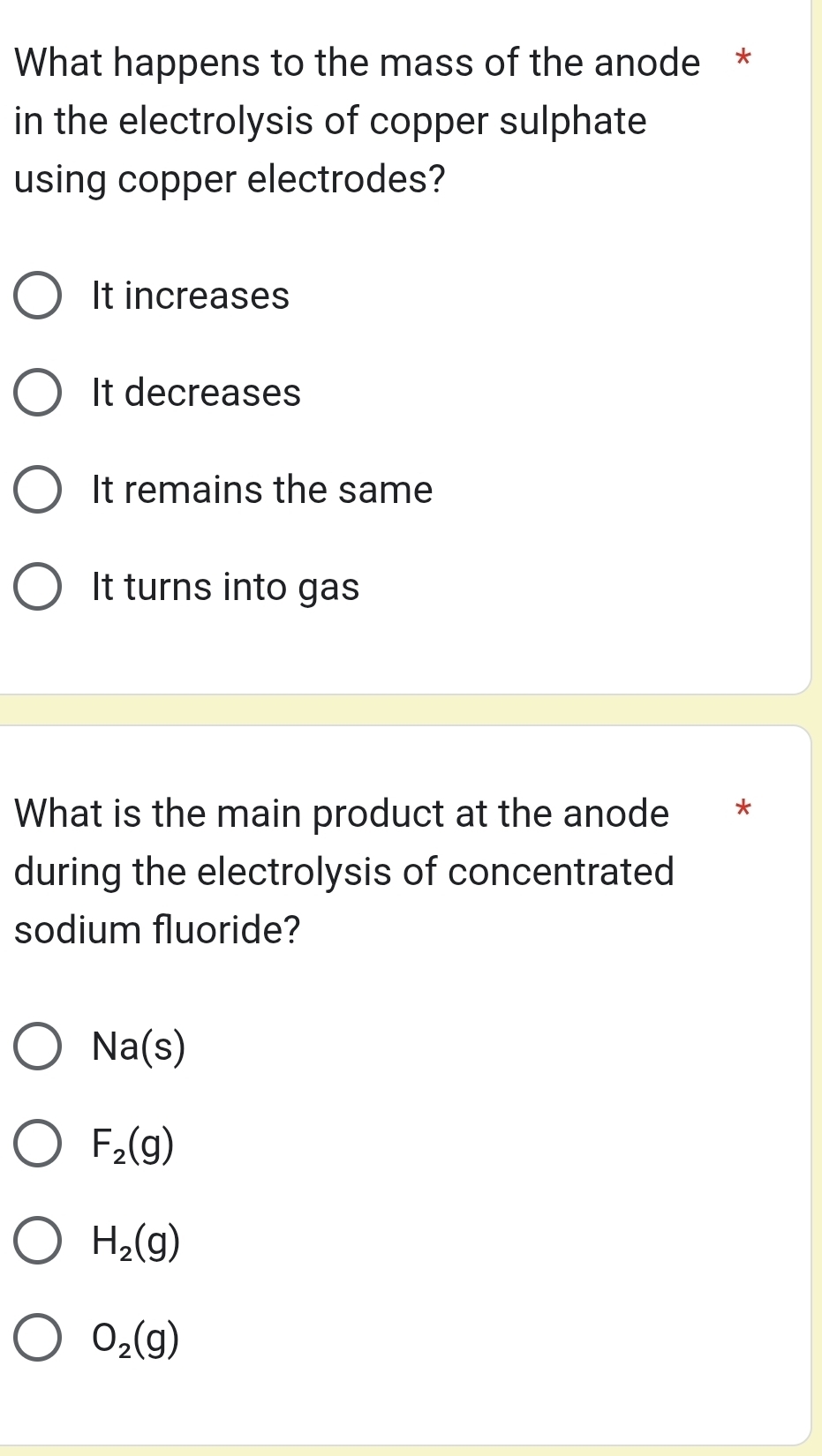The image size is (822, 1456).
Task: Click the 'H₂(g)' answer label text
Action: click(136, 1242)
